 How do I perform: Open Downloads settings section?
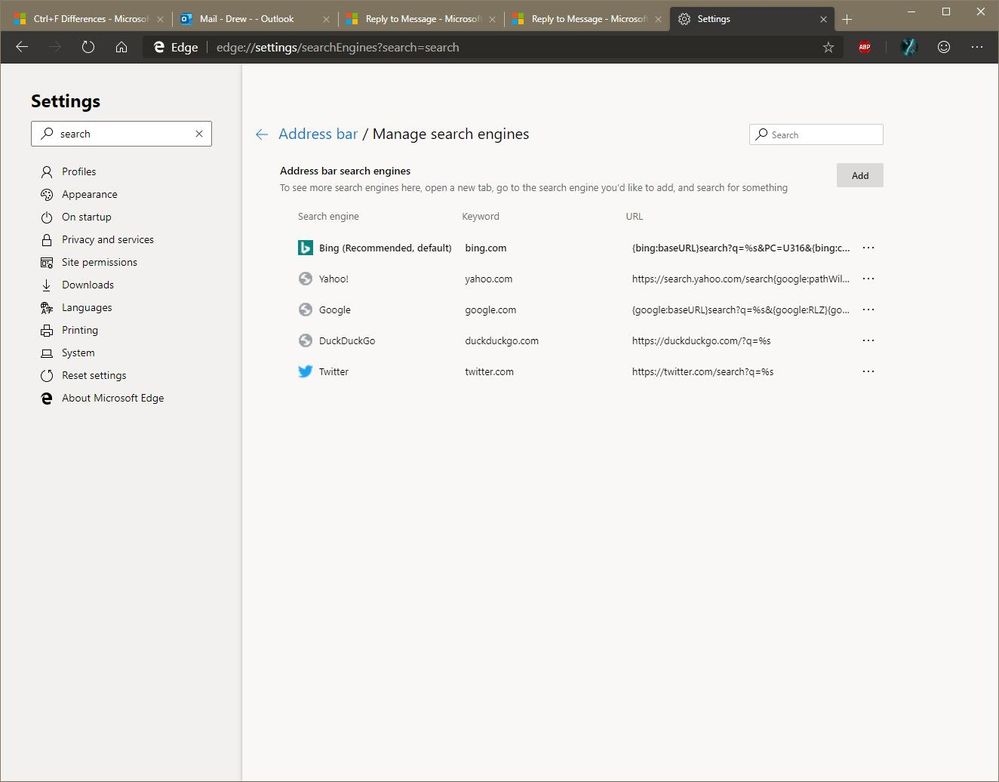(77, 285)
